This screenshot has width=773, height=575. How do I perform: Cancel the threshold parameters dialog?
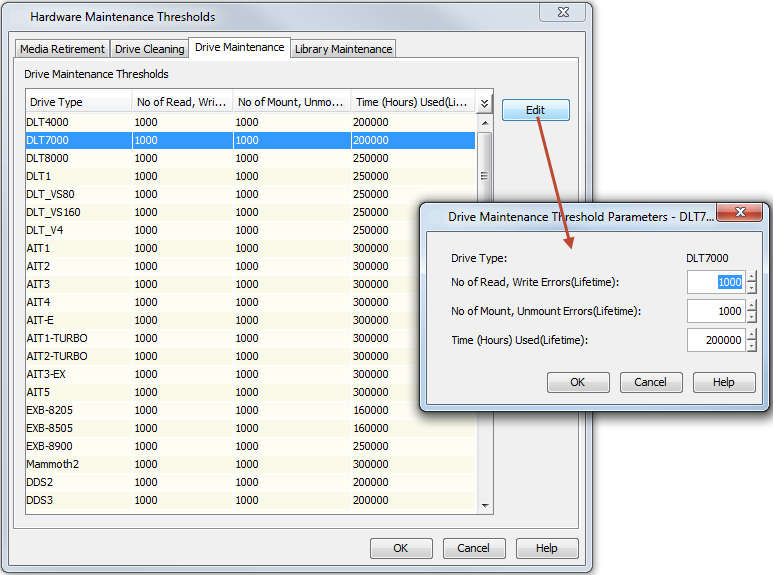pos(651,382)
